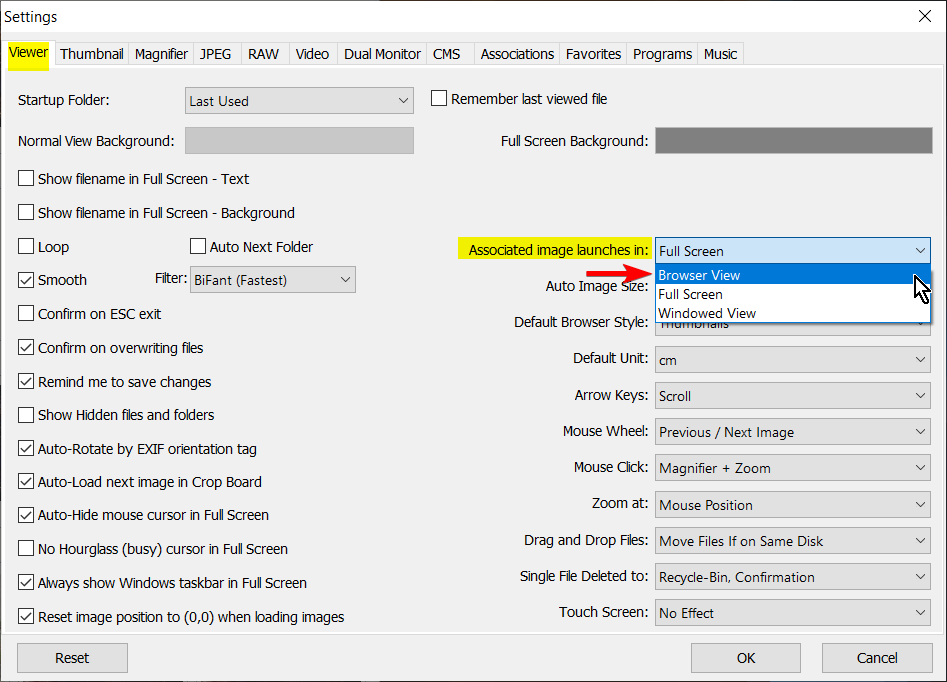The image size is (947, 682).
Task: Change the Normal View Background color
Action: (x=299, y=140)
